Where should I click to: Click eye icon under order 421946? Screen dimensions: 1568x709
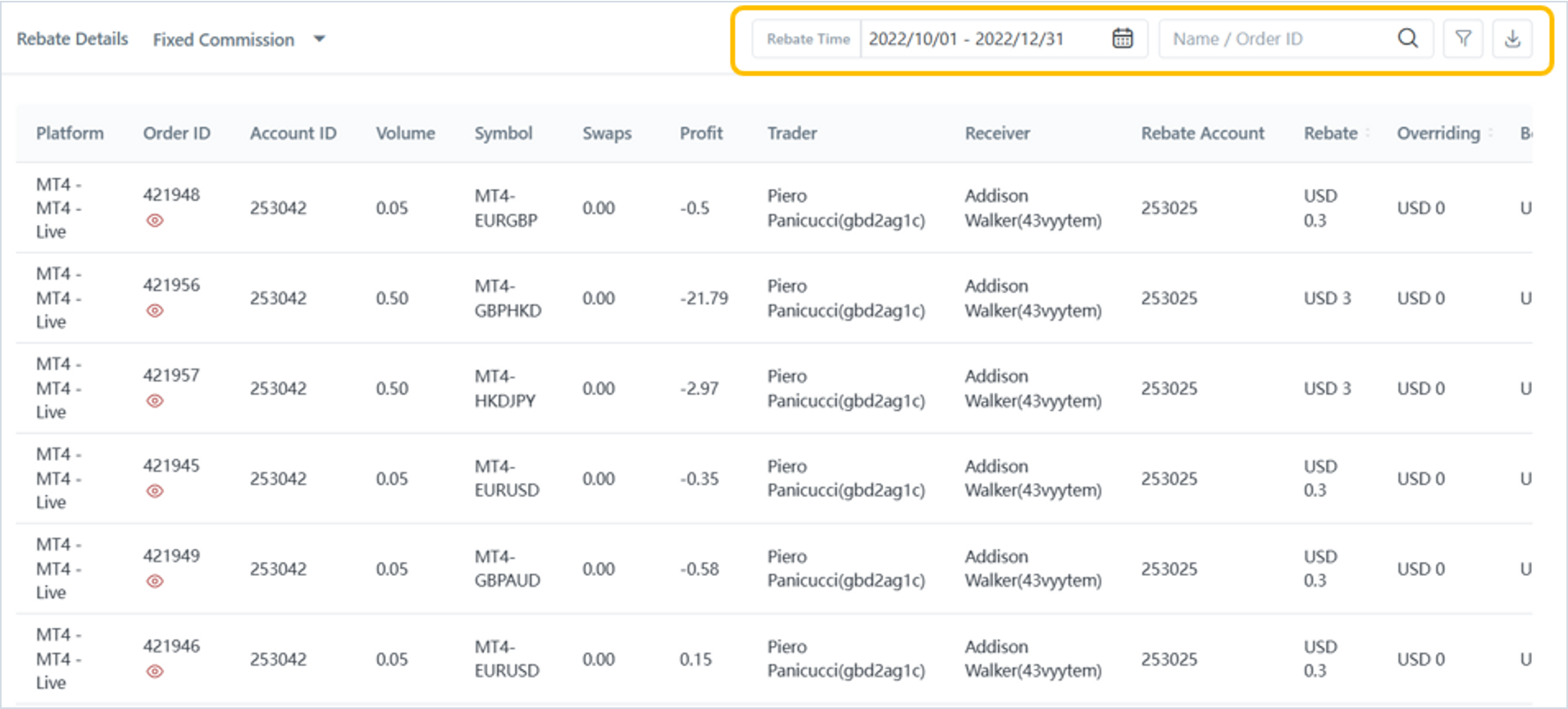pyautogui.click(x=155, y=672)
